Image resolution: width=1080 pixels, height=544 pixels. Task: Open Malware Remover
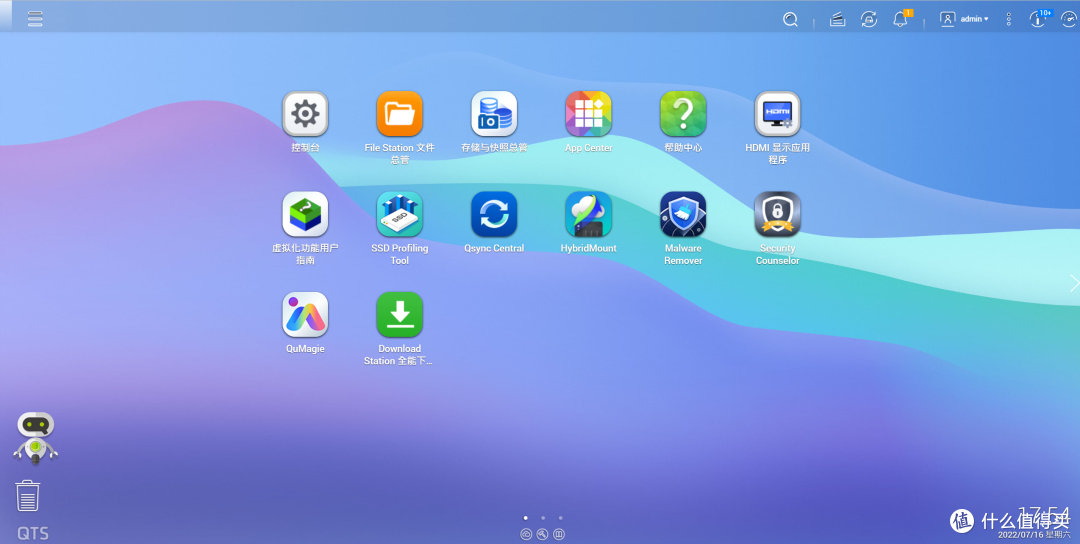pos(683,214)
